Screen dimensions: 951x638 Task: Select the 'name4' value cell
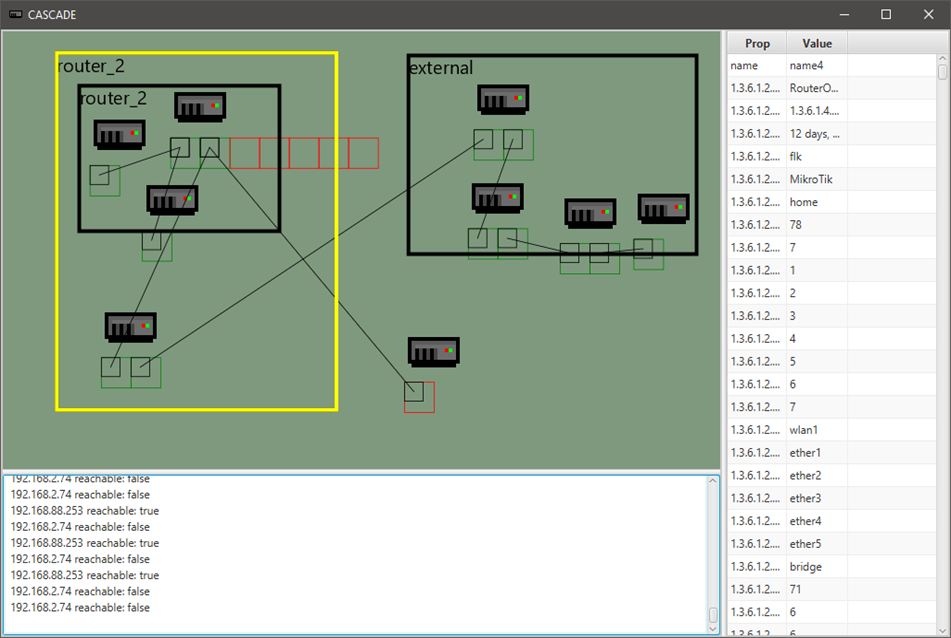click(x=816, y=65)
